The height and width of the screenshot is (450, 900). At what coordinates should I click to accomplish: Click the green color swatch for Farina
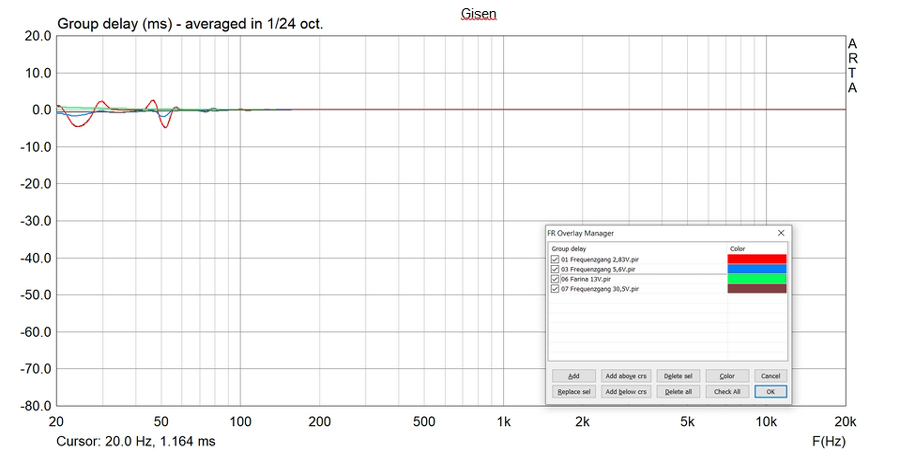point(756,279)
